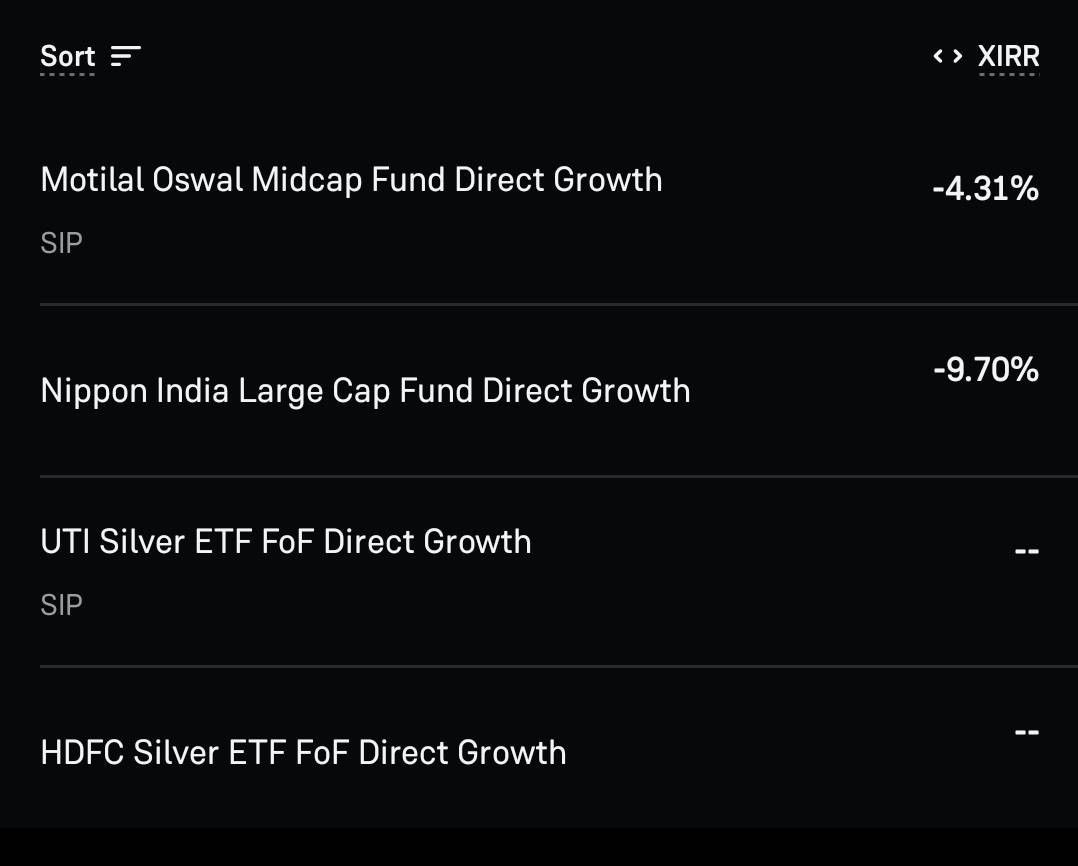Screen dimensions: 1078x866
Task: Click the dashes value for UTI Silver ETF
Action: click(x=1026, y=551)
